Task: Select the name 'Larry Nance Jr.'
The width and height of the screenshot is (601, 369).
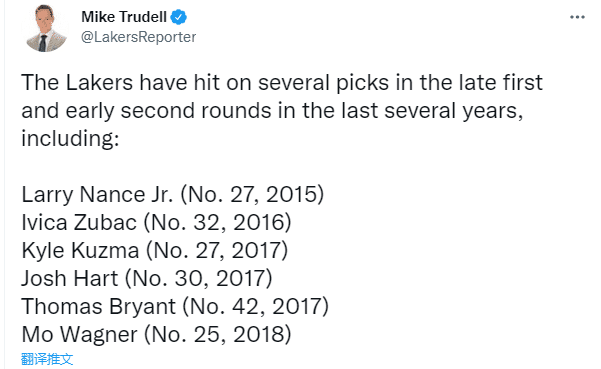Action: (97, 194)
